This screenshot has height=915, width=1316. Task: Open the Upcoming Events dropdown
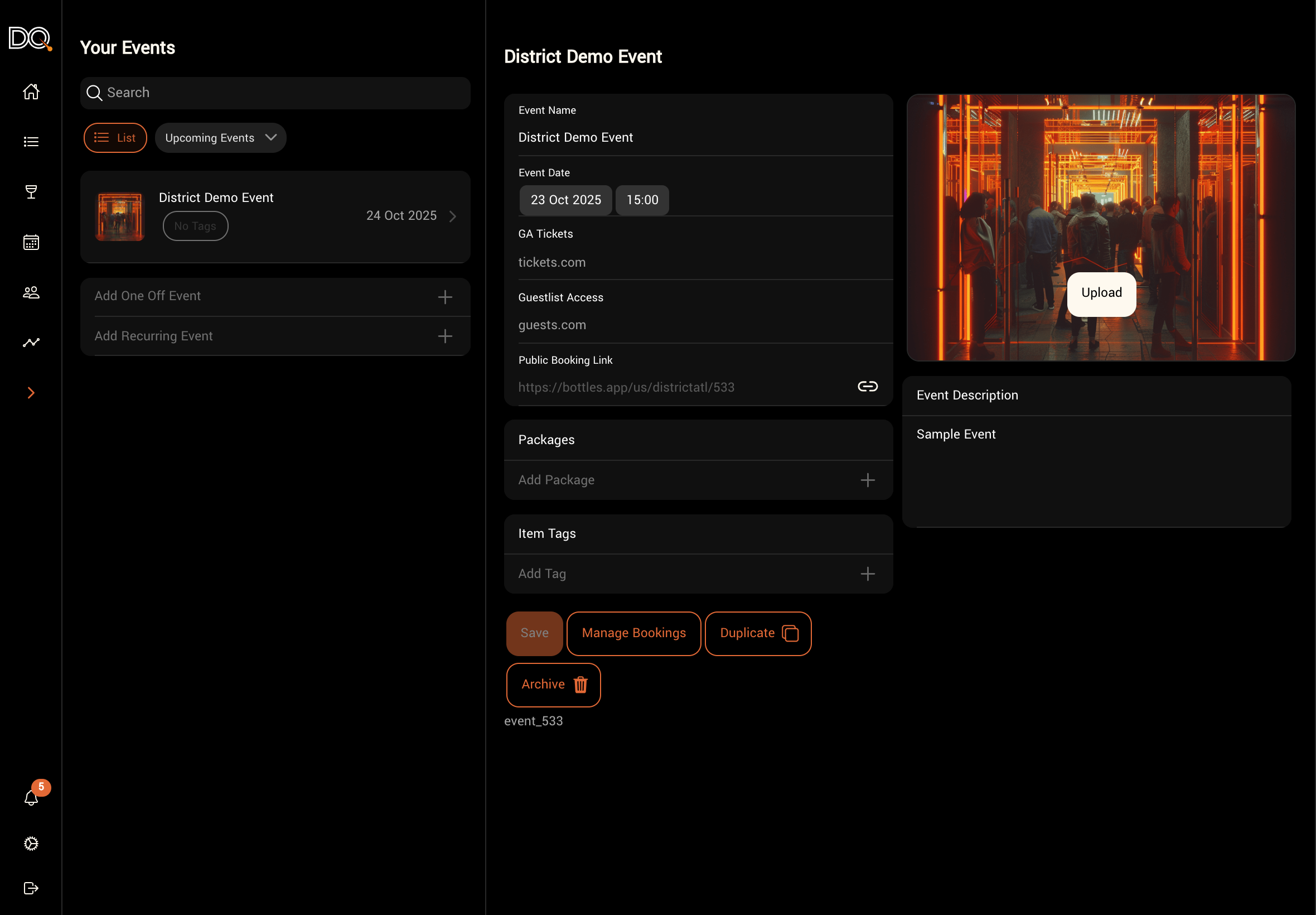221,138
